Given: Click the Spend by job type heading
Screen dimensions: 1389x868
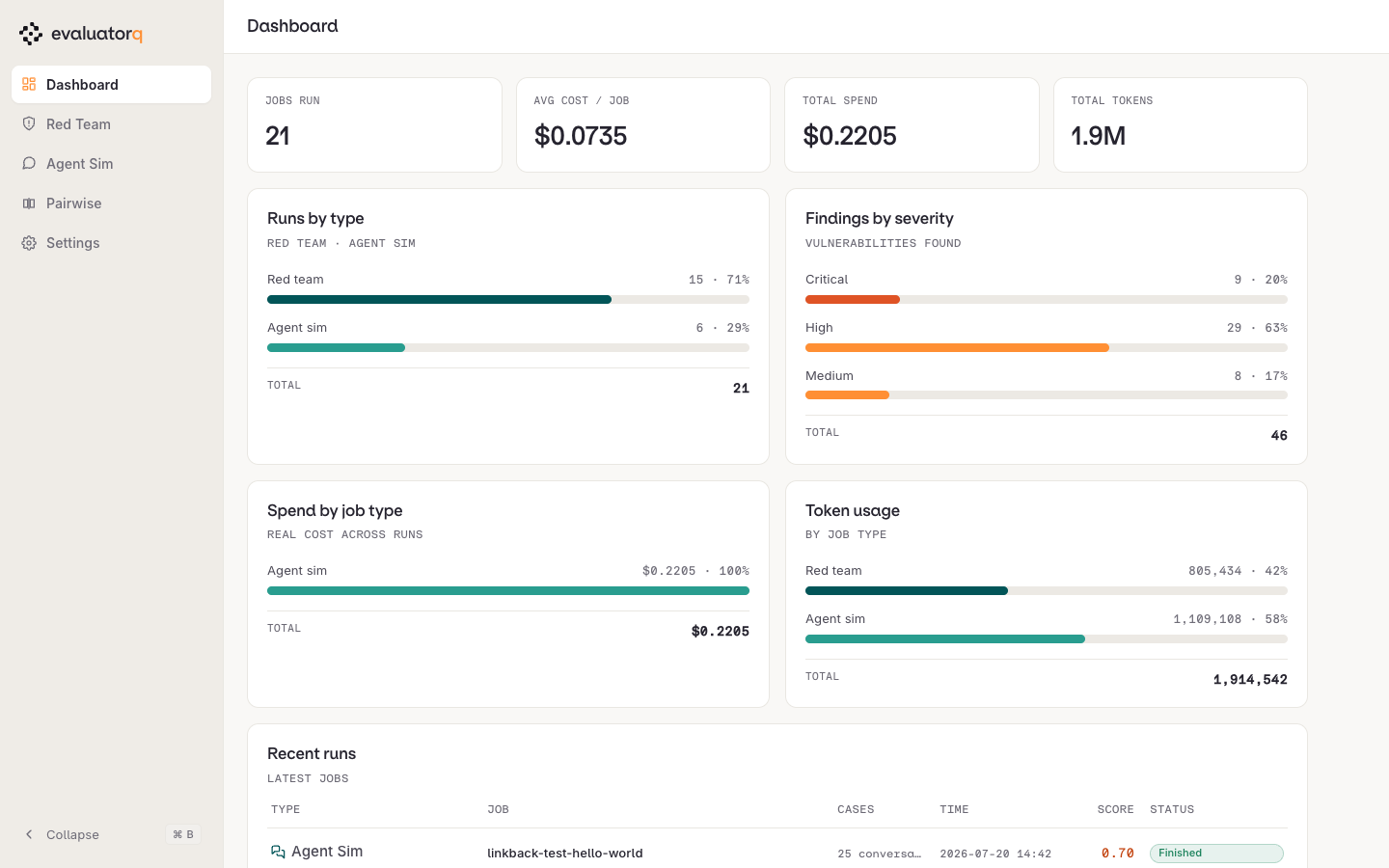Looking at the screenshot, I should click(335, 511).
